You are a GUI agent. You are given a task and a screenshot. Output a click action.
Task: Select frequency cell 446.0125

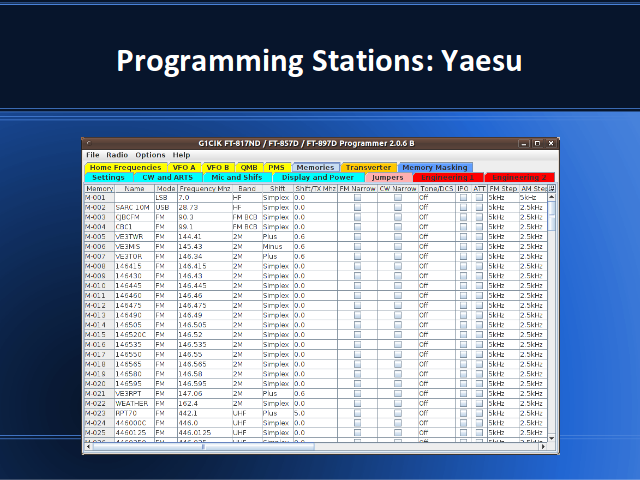pos(205,433)
